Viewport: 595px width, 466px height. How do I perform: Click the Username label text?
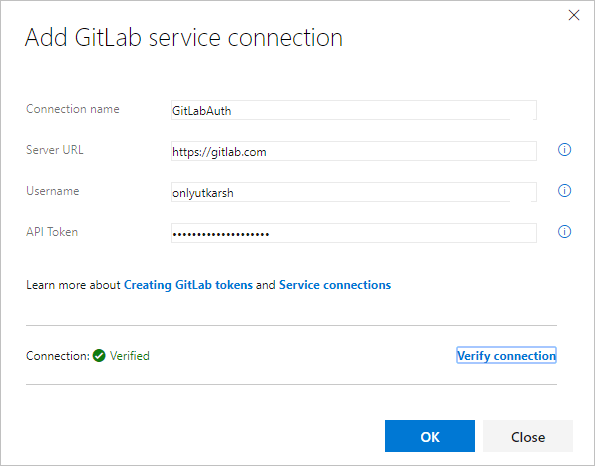[53, 191]
